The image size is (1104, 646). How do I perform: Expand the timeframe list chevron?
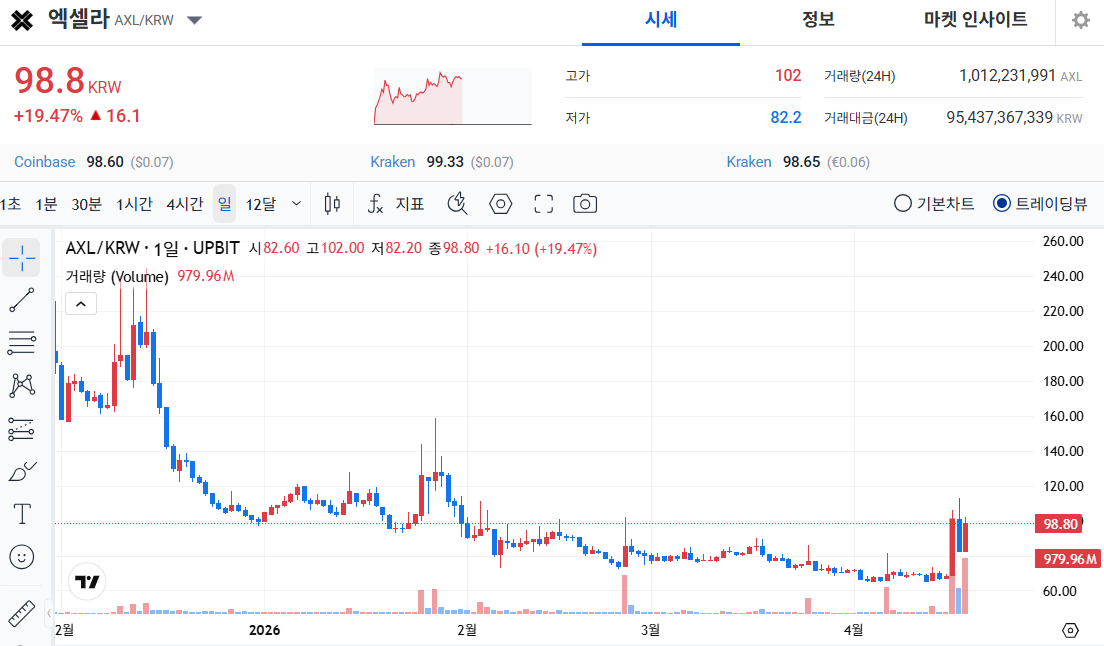296,204
